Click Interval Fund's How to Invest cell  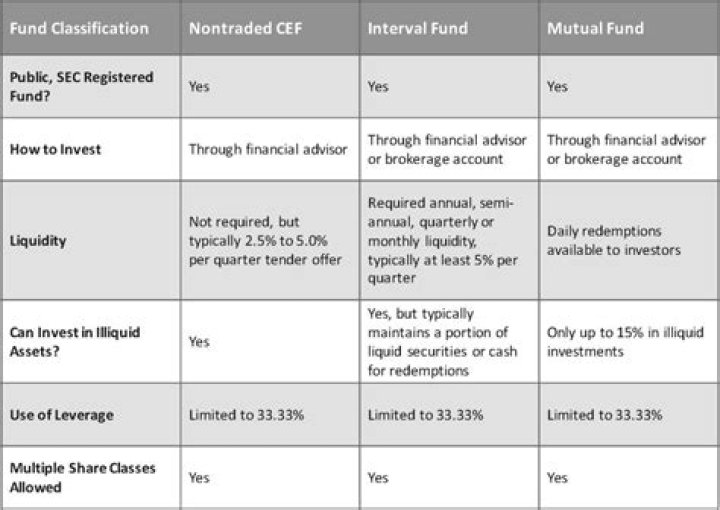click(x=447, y=149)
